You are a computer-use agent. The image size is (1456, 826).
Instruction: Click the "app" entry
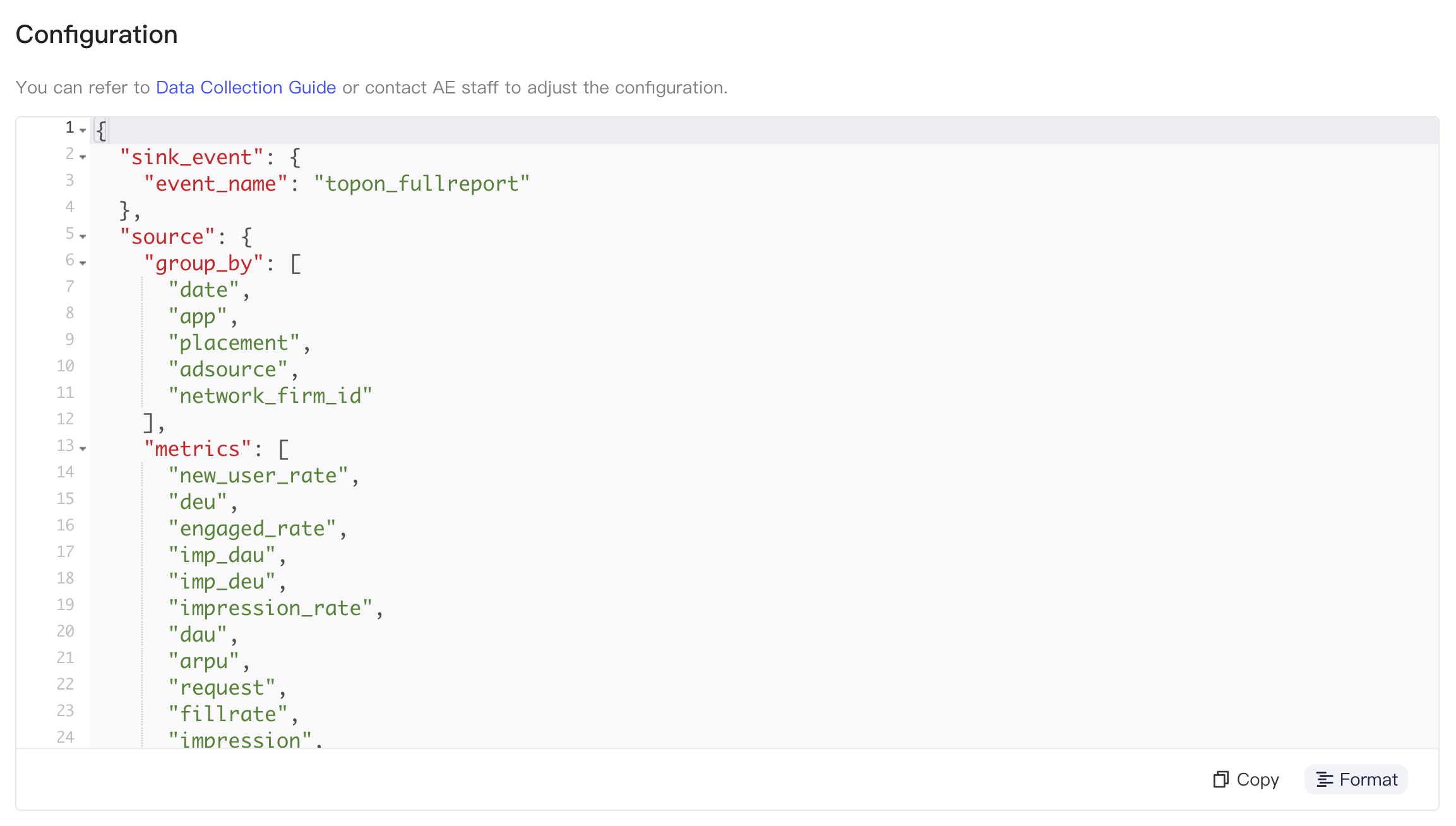coord(197,316)
